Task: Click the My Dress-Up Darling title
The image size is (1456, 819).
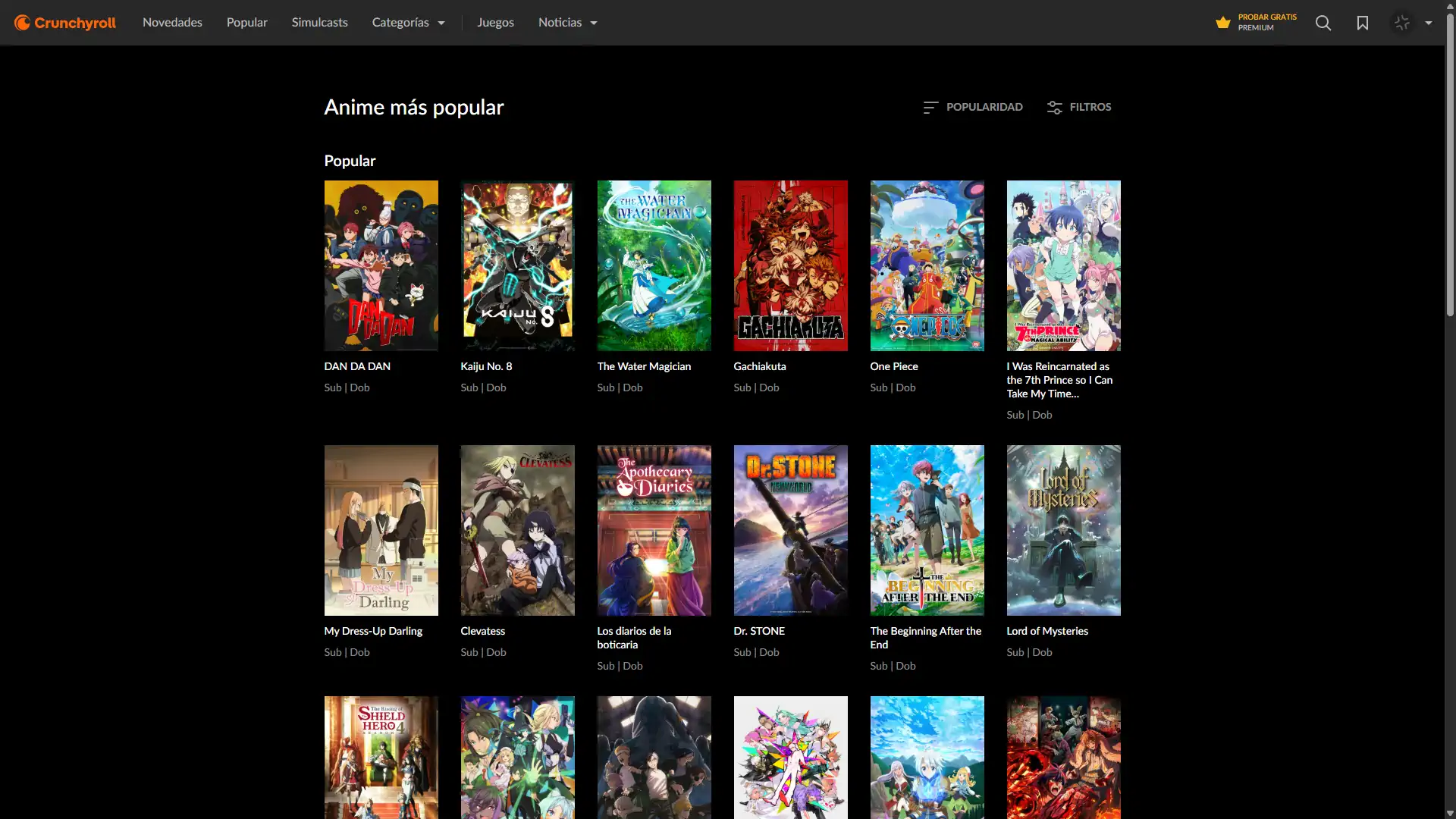Action: (x=373, y=631)
